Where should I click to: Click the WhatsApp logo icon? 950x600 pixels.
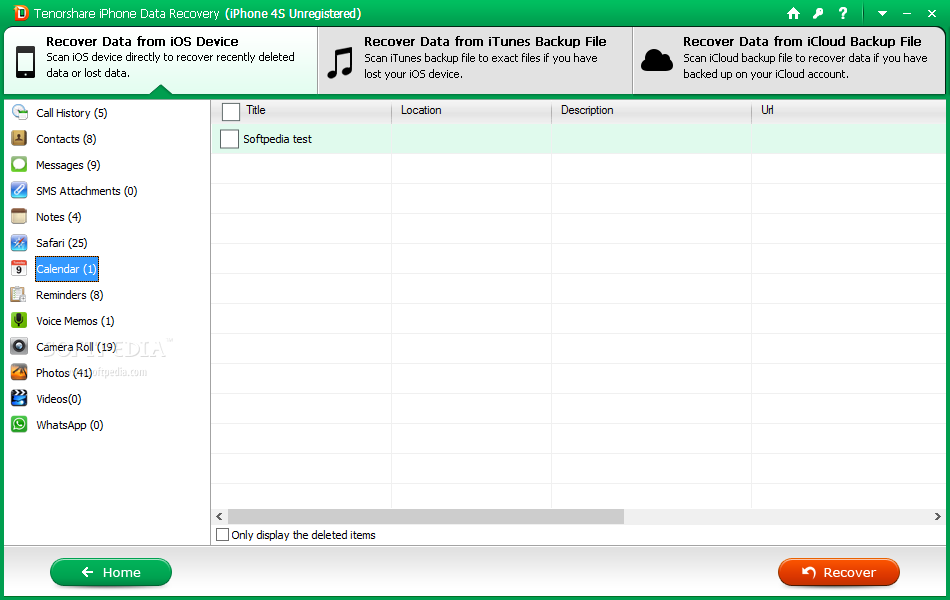tap(19, 424)
